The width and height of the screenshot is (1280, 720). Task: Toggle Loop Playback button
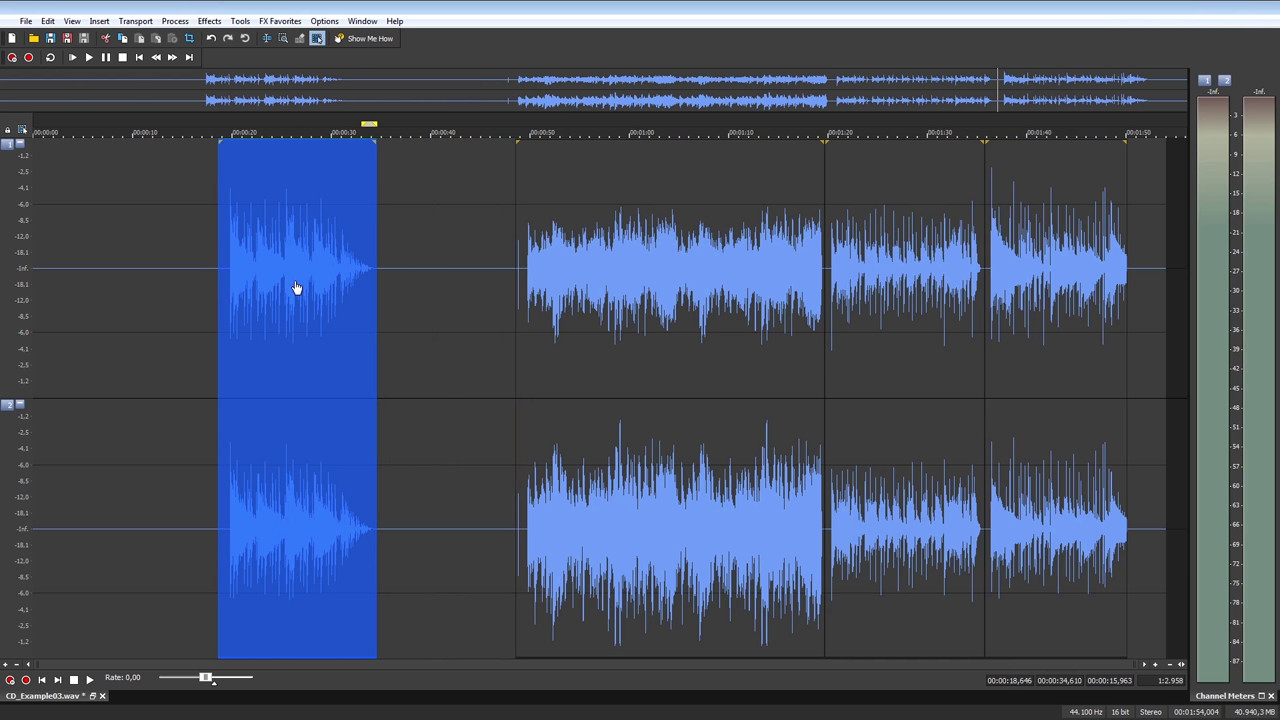tap(50, 57)
